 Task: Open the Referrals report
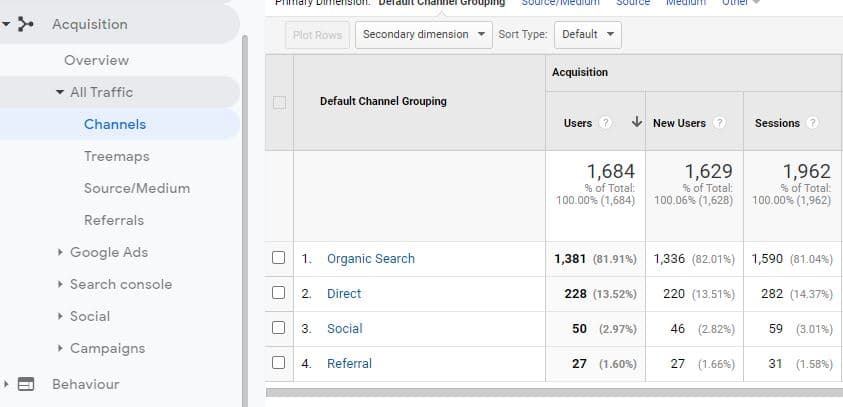114,220
